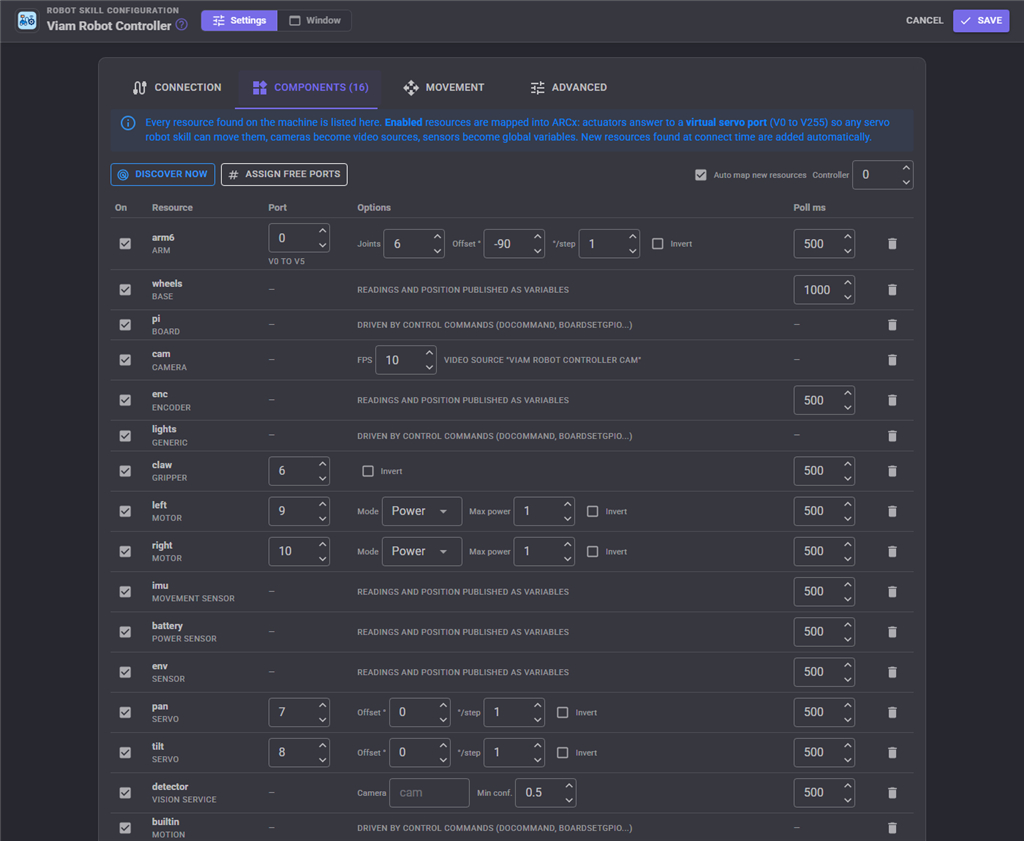Delete the pi BOARD resource
Viewport: 1024px width, 841px height.
click(x=892, y=325)
